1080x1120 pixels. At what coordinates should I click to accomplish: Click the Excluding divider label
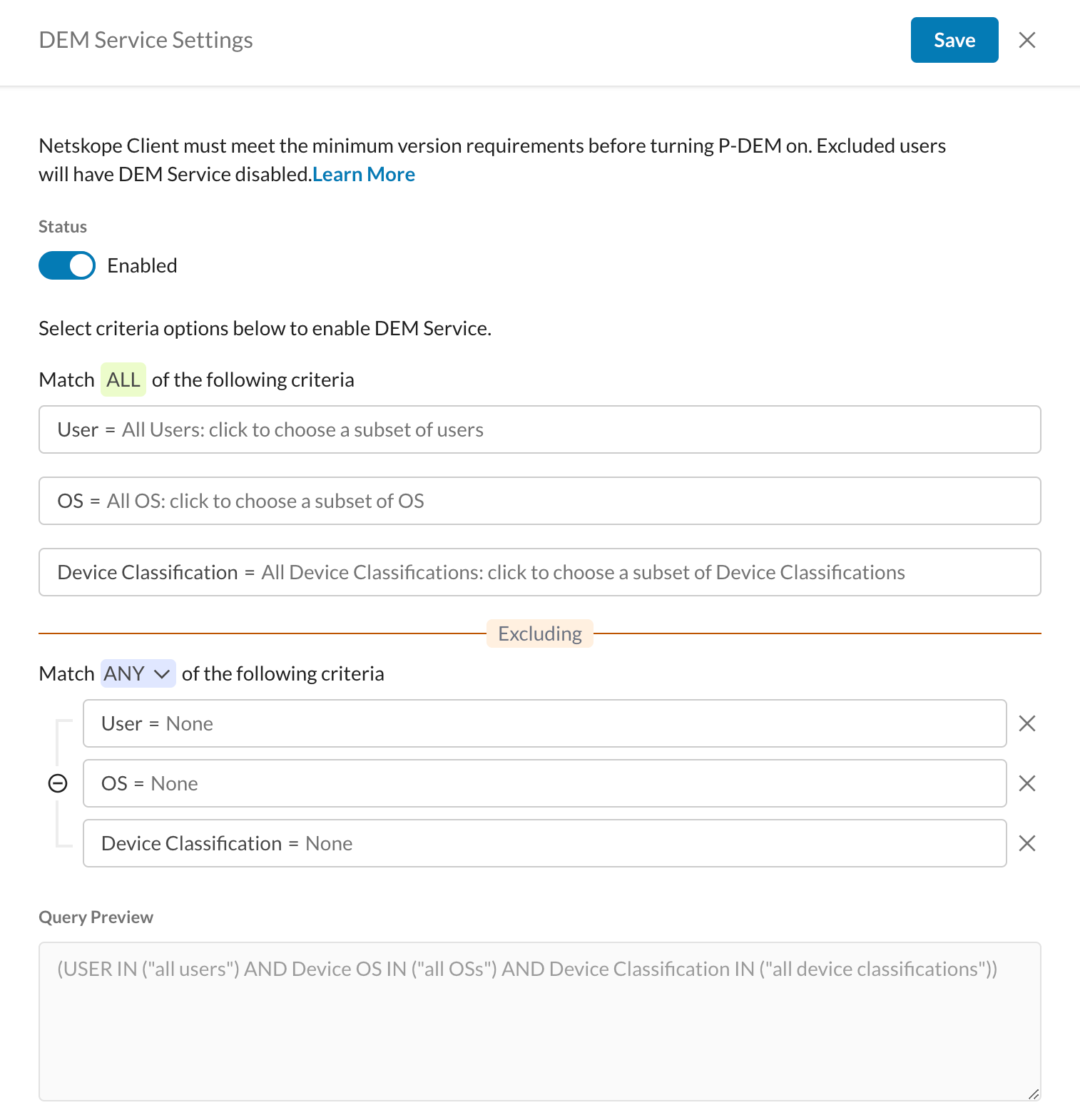click(x=540, y=633)
